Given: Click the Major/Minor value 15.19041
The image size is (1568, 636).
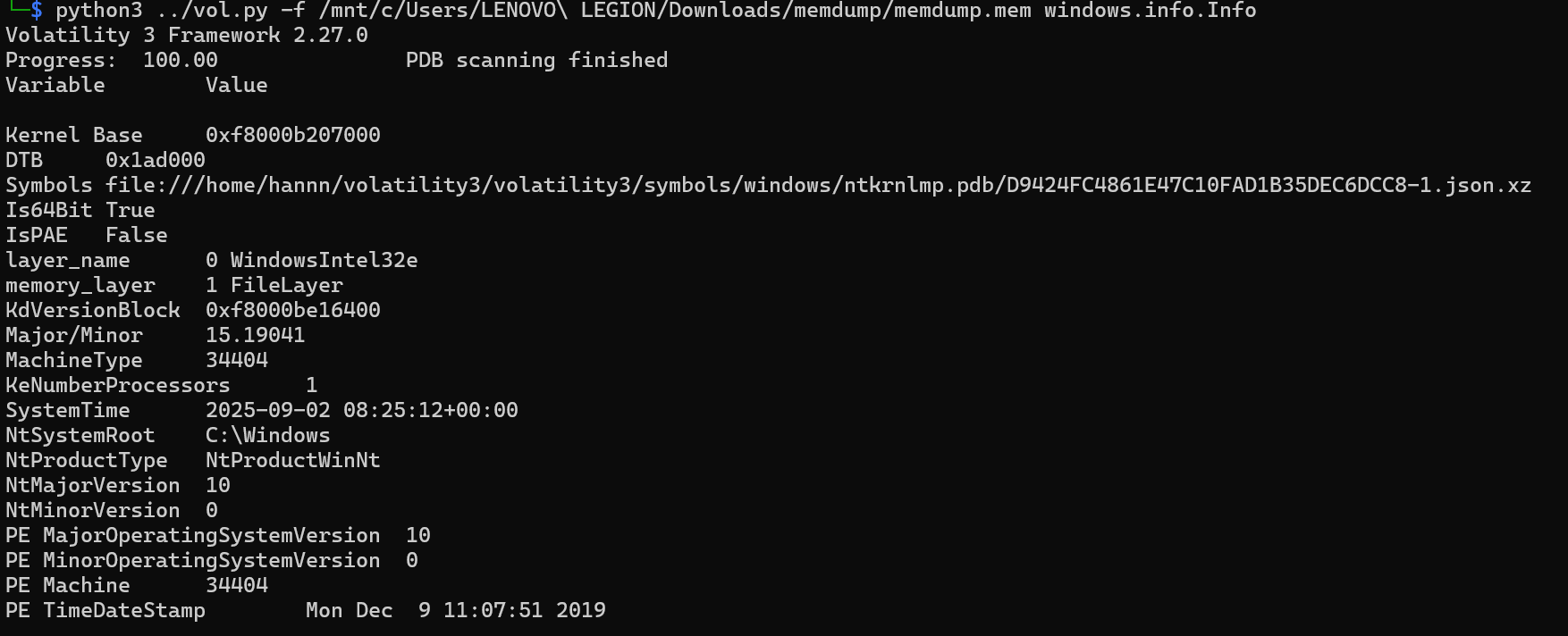Looking at the screenshot, I should click(255, 335).
